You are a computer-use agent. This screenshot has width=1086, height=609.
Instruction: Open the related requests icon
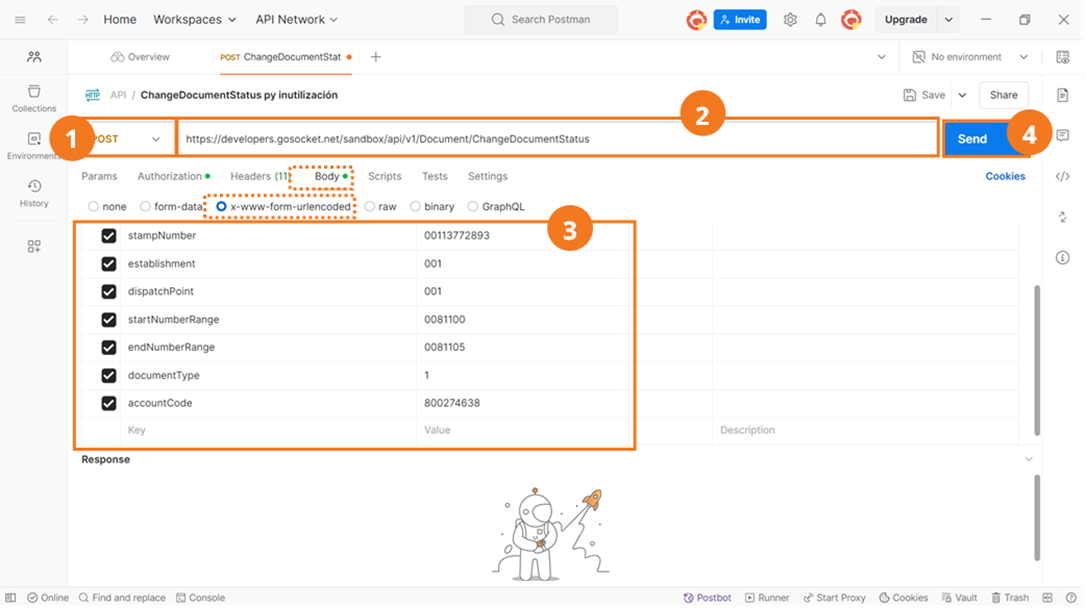pos(1062,217)
